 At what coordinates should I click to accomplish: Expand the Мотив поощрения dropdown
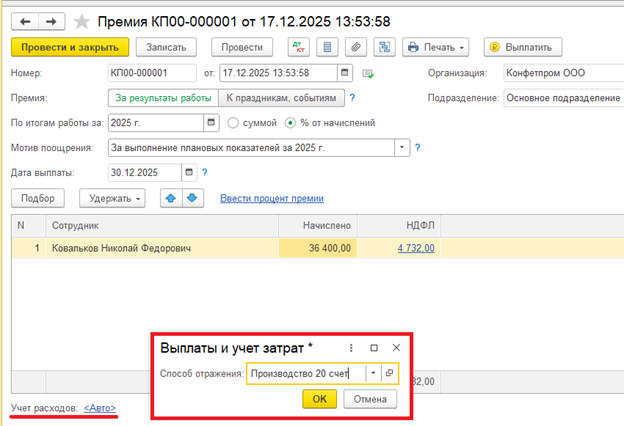click(x=402, y=148)
